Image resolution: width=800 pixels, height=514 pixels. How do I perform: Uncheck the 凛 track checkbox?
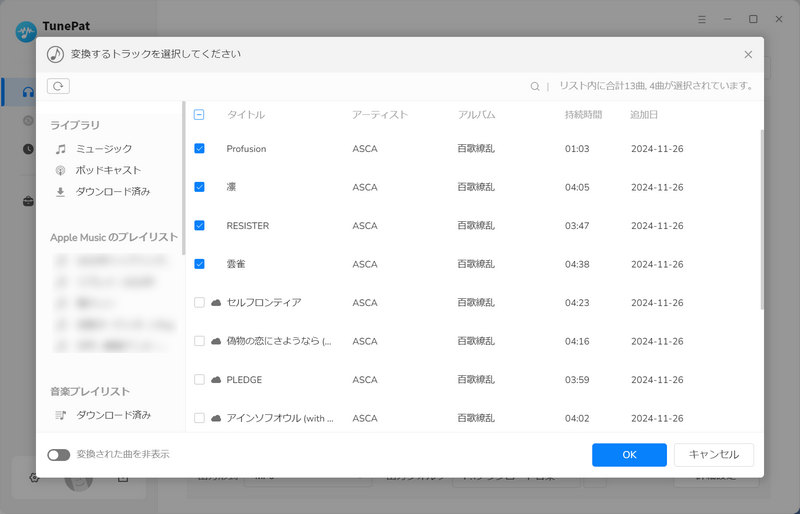coord(199,187)
